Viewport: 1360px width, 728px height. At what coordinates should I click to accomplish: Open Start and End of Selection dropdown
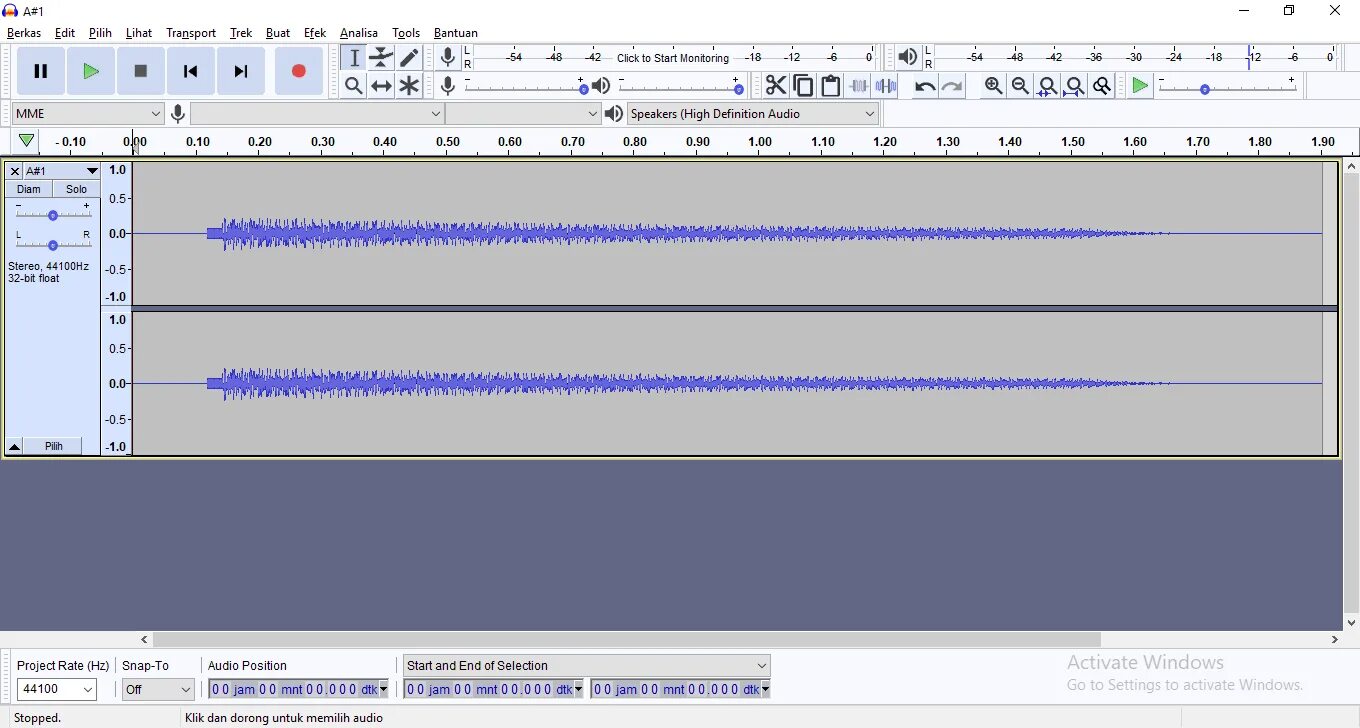(x=587, y=666)
